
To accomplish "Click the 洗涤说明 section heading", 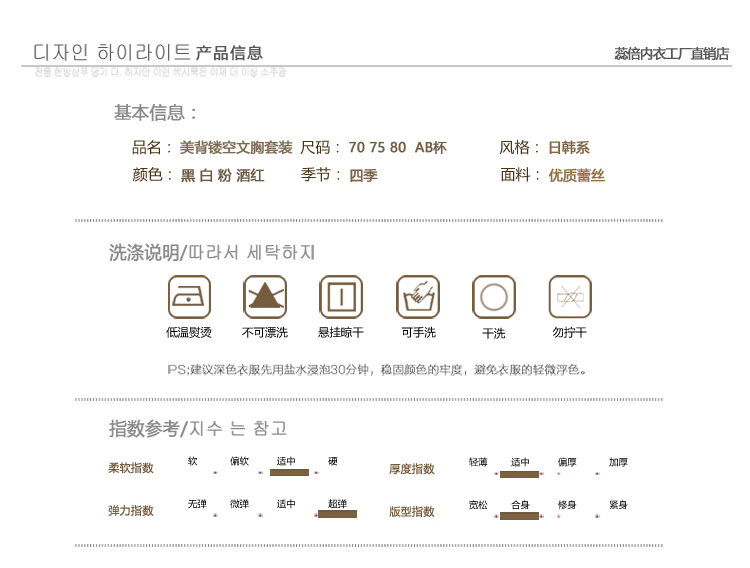I will 144,253.
